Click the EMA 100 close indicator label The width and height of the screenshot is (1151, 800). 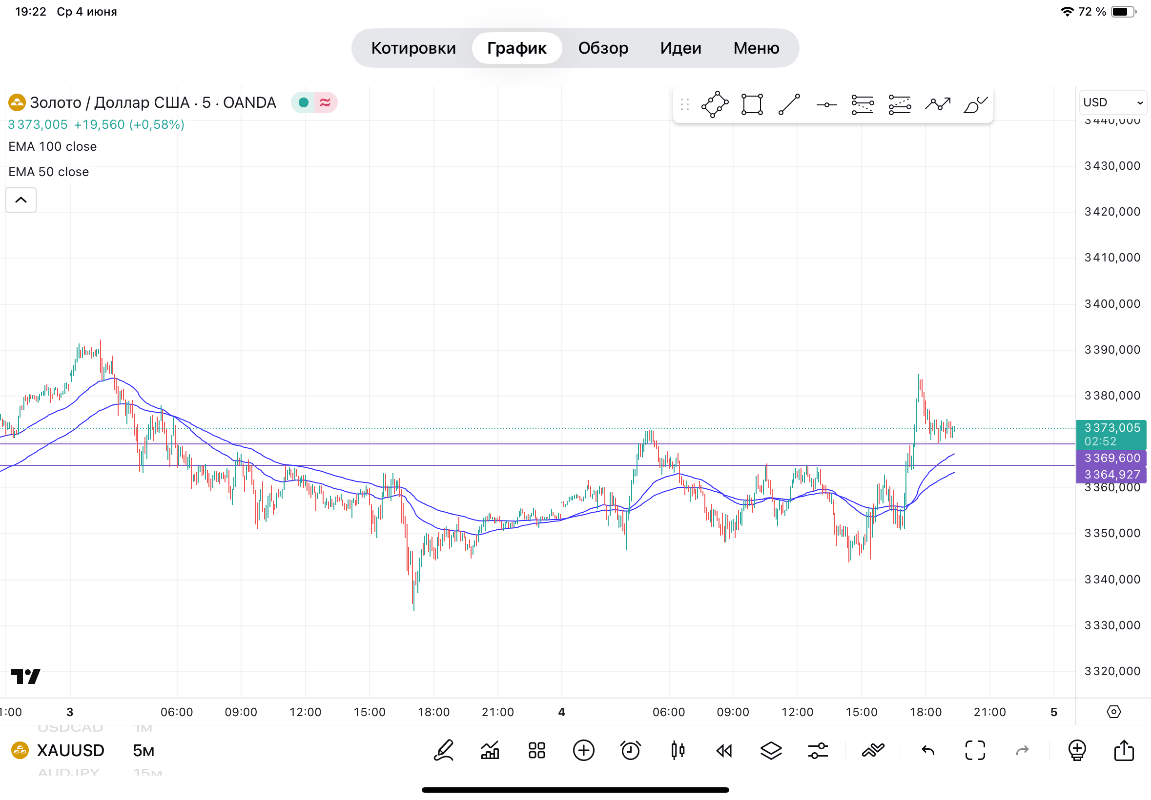coord(53,146)
